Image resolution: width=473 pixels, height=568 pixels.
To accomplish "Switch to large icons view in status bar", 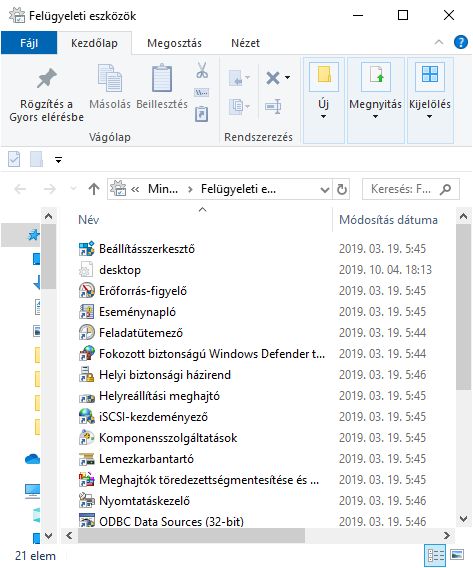I will coord(457,555).
